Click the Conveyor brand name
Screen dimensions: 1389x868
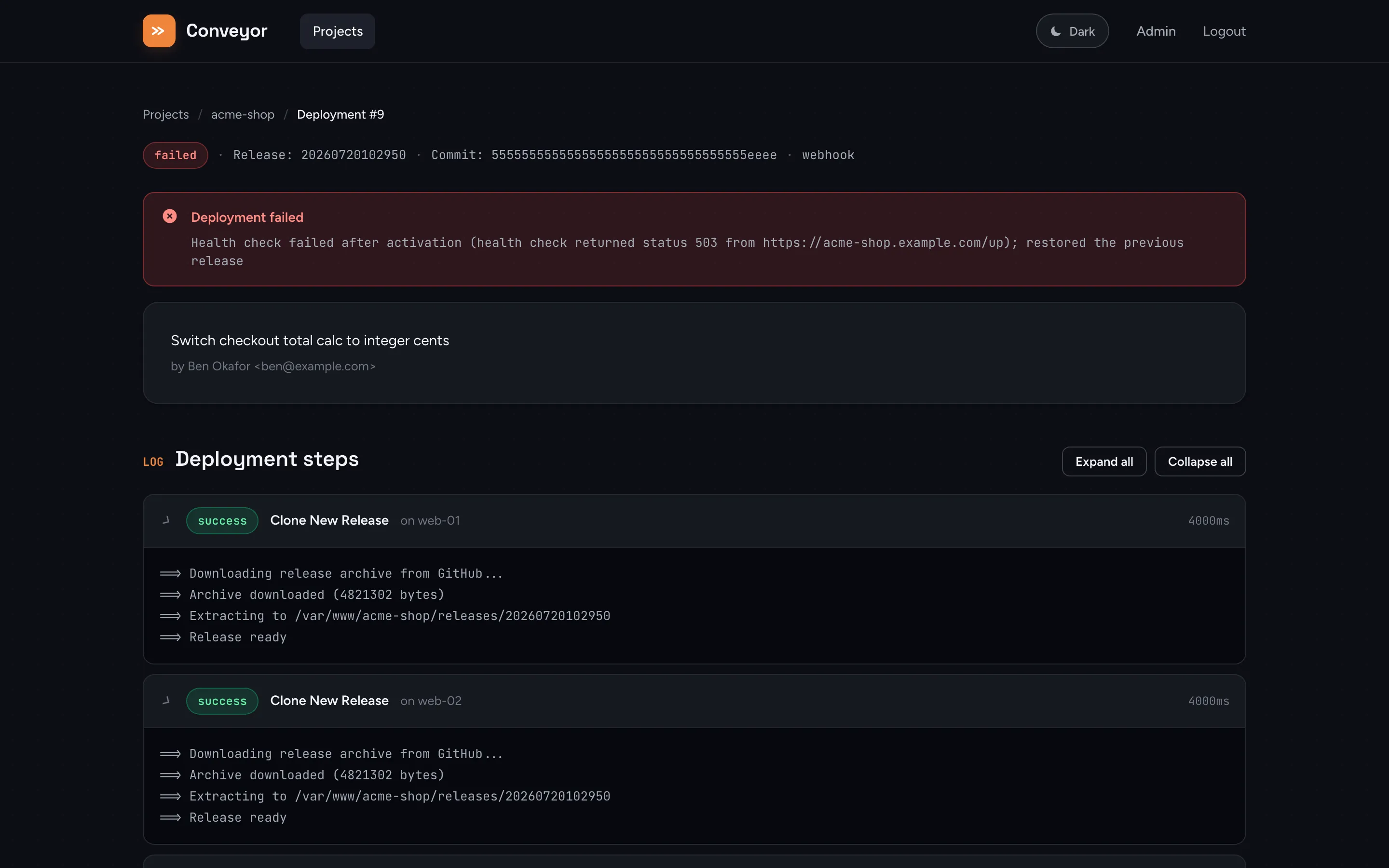227,31
